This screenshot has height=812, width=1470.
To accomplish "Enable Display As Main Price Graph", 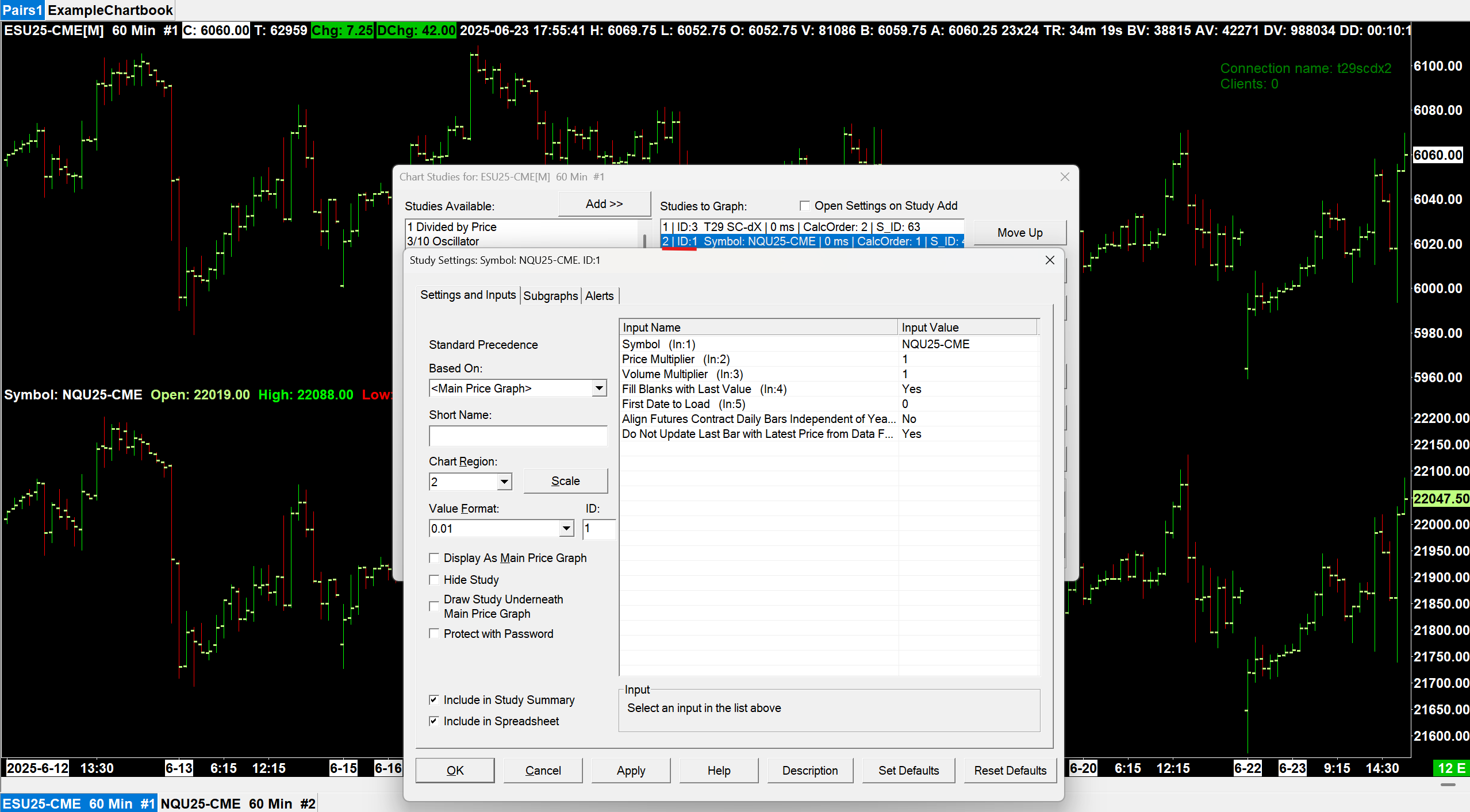I will coord(435,558).
